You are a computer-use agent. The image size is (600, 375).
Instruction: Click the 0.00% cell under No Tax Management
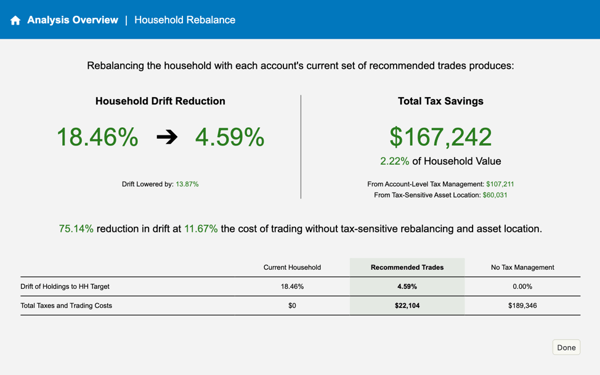(x=522, y=287)
